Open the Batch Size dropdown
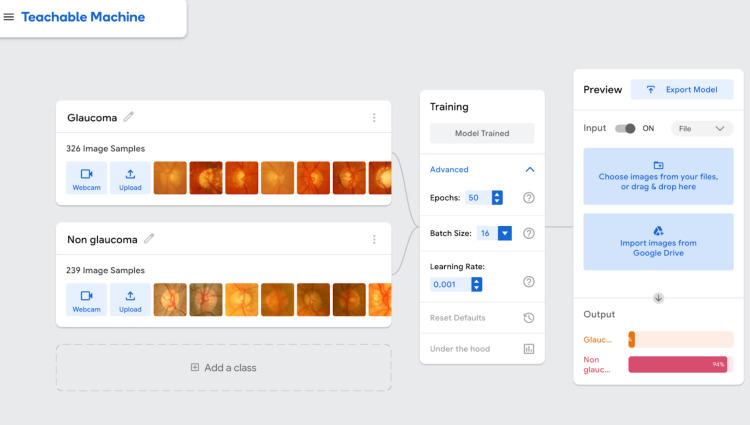Viewport: 750px width, 425px height. pyautogui.click(x=505, y=233)
